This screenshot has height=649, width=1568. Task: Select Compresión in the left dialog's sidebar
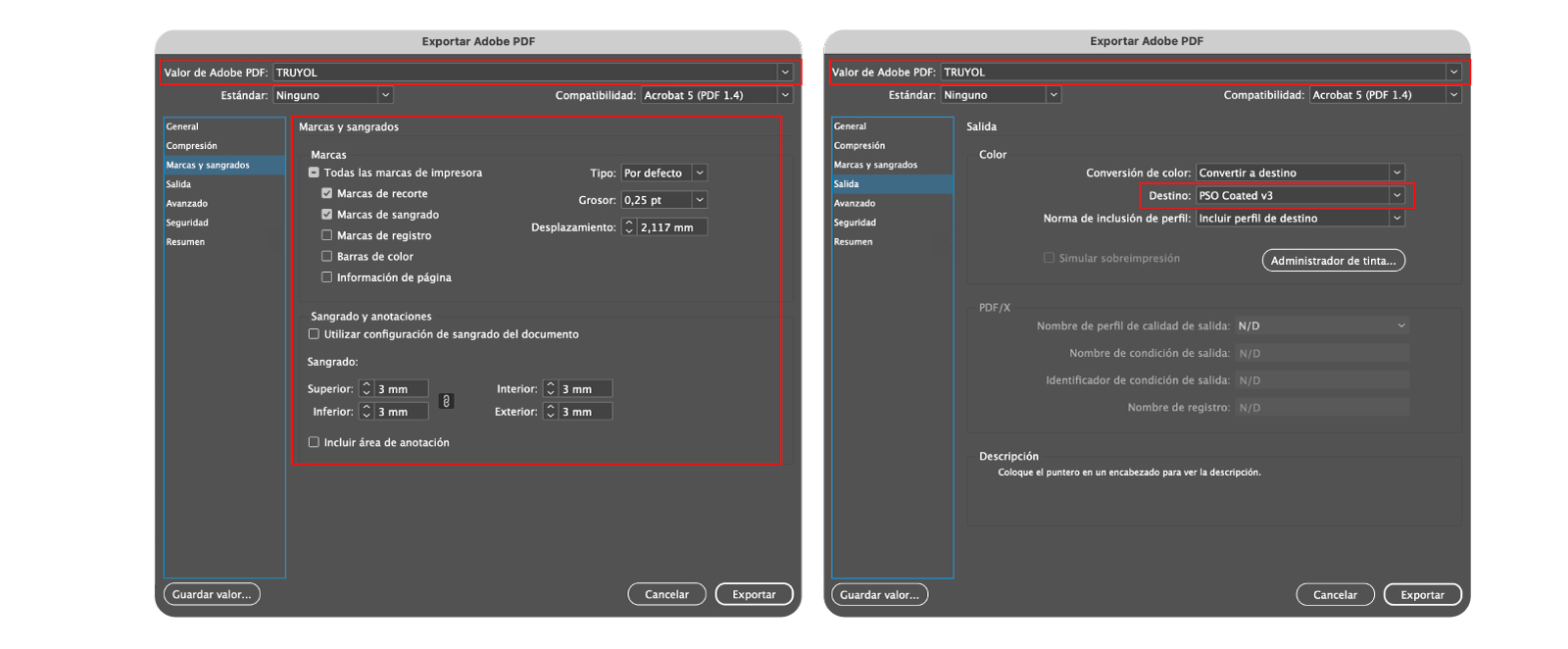click(192, 146)
